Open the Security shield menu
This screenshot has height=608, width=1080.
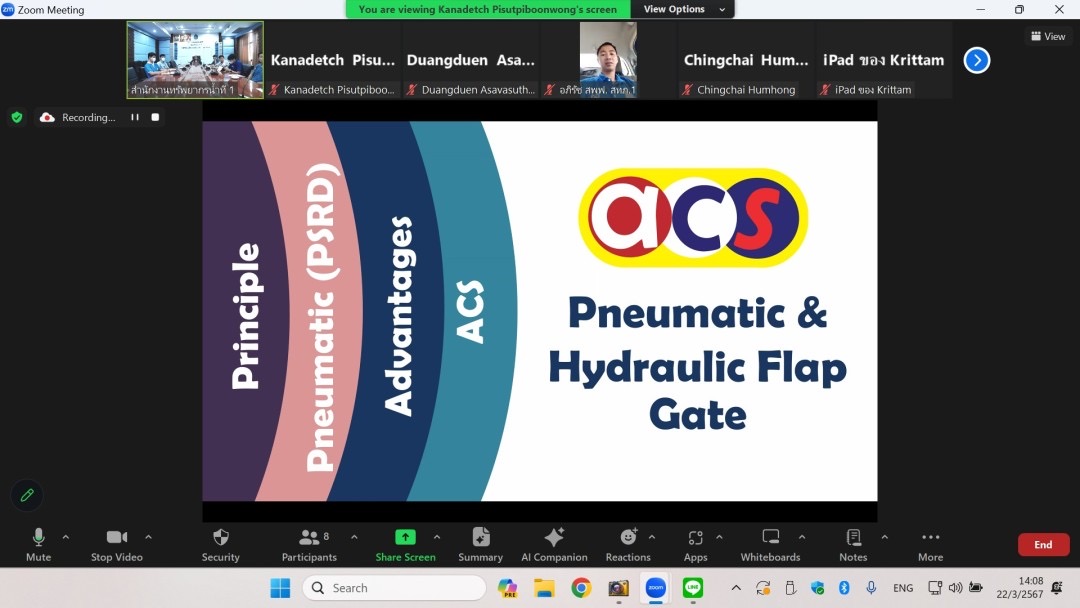(220, 545)
